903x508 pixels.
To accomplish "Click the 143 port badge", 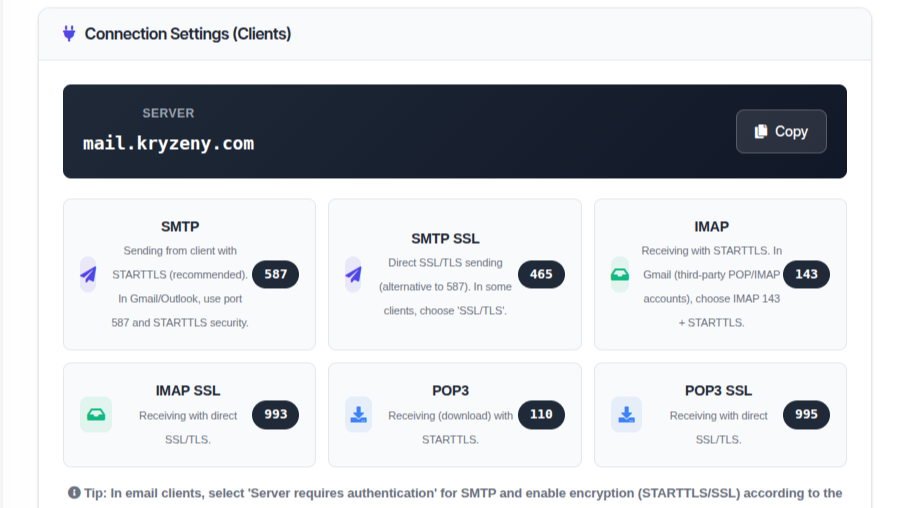I will [x=806, y=274].
